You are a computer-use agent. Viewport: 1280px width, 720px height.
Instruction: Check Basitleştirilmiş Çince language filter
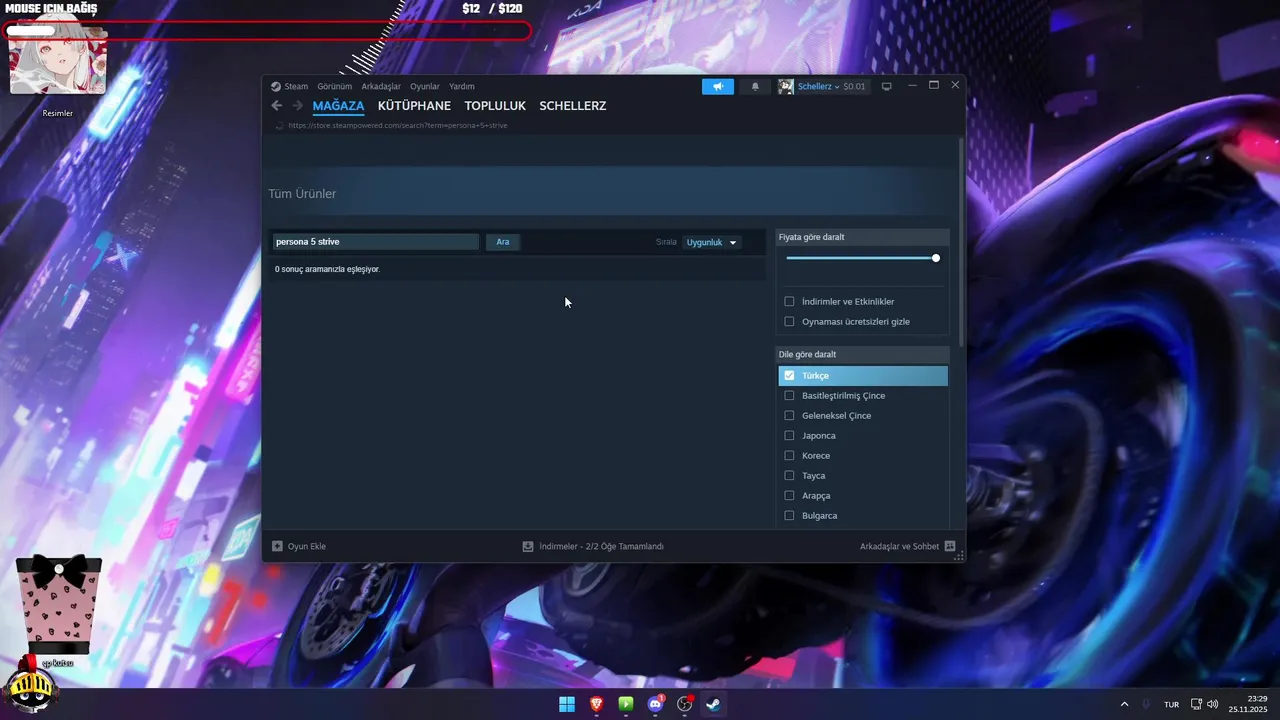(789, 395)
